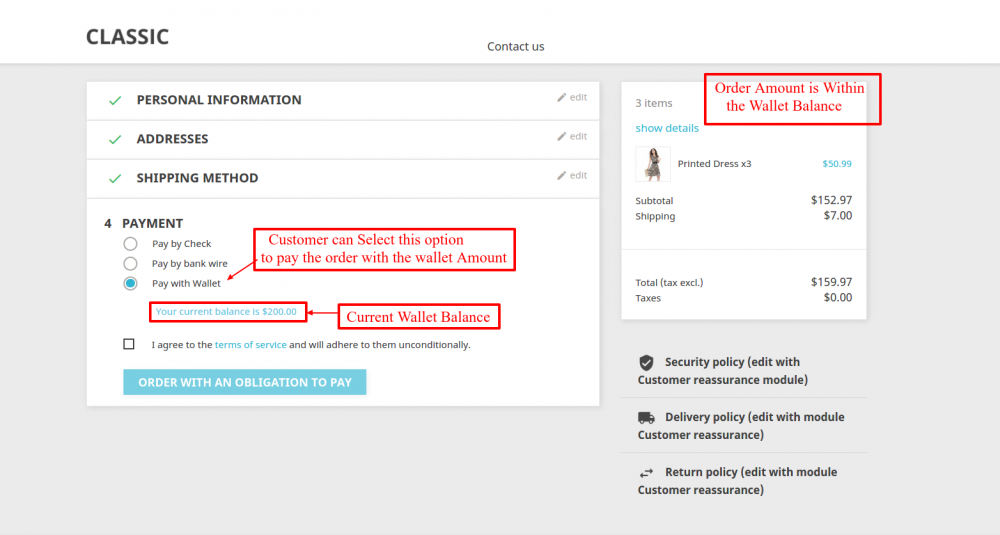Click the 3 items cart count

(654, 103)
